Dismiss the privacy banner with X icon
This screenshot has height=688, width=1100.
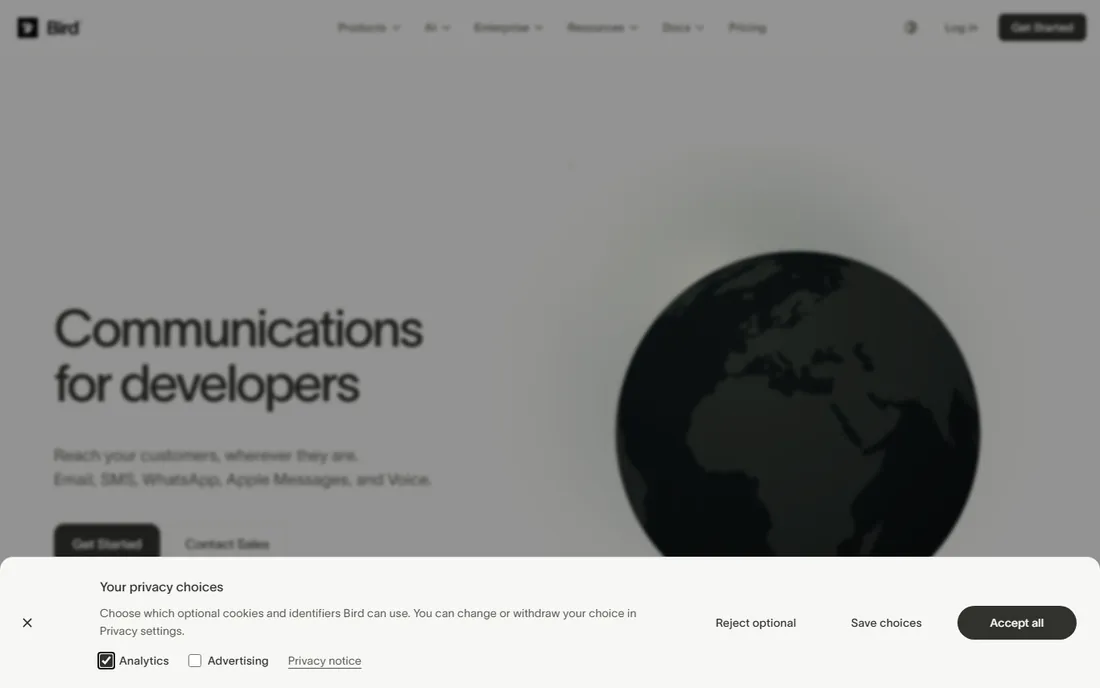pos(27,623)
